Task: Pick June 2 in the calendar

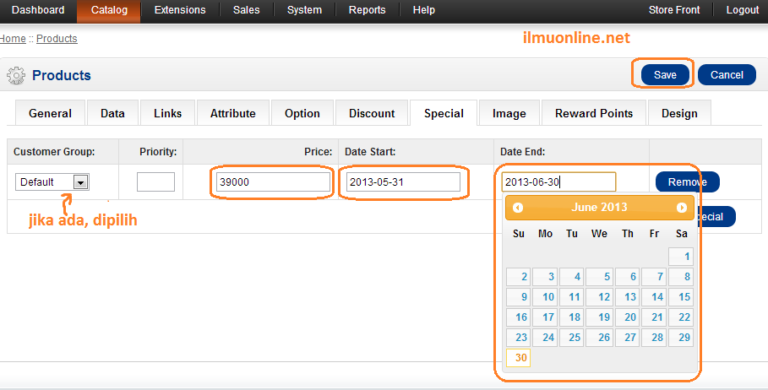Action: [518, 277]
